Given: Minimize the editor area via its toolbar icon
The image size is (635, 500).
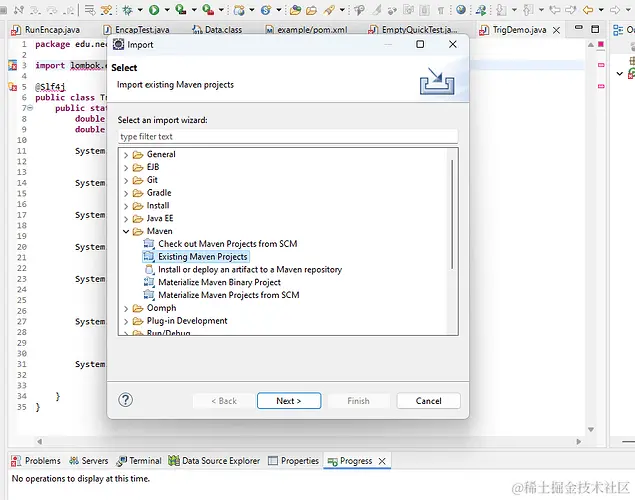Looking at the screenshot, I should (x=579, y=28).
